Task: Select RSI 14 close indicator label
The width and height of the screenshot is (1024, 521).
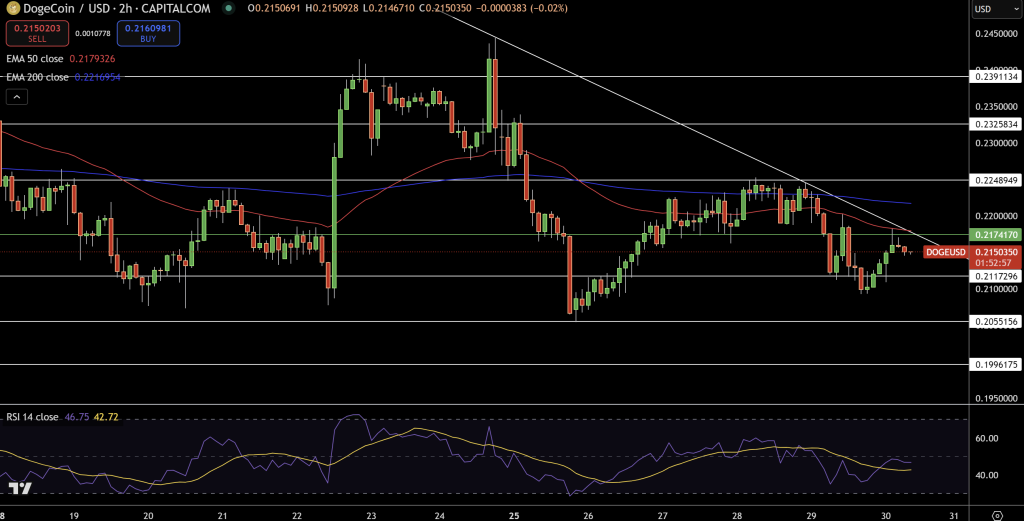Action: click(x=32, y=417)
